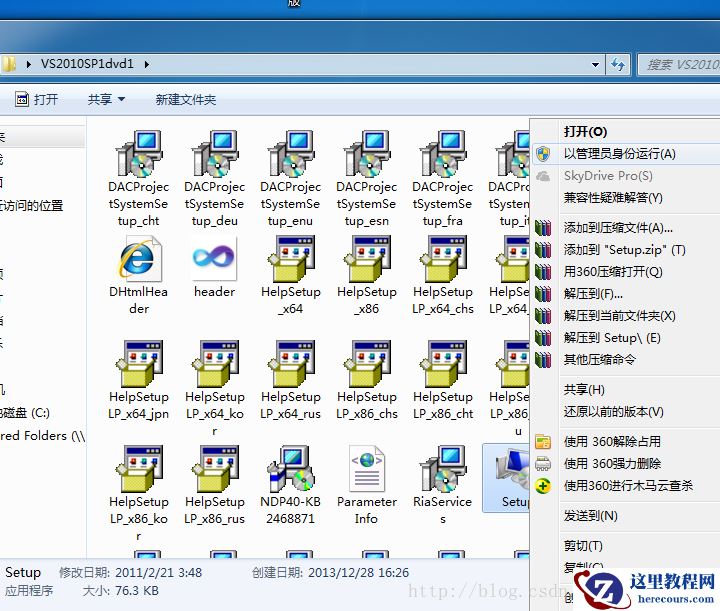Choose 还原以前的版本(V) menu entry

coord(625,412)
